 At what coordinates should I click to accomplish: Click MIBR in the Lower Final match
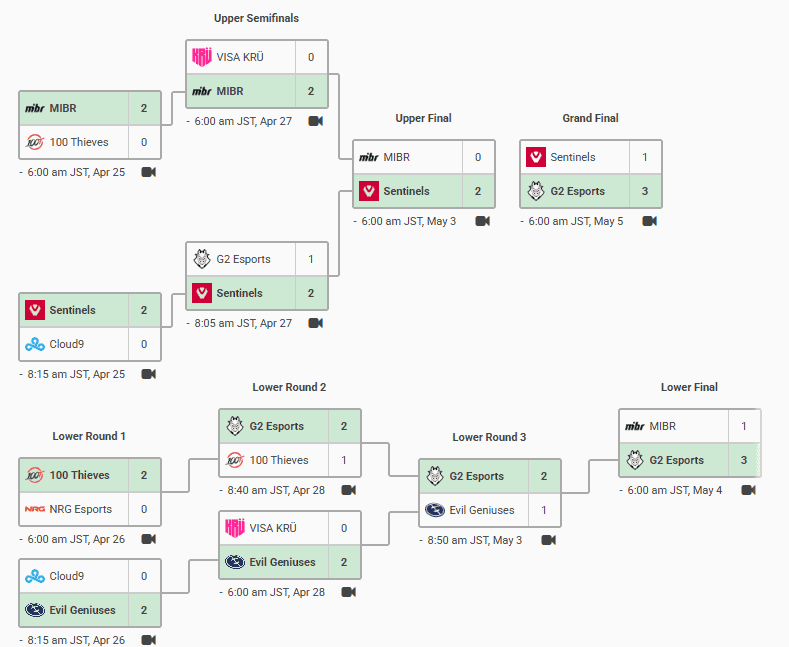[x=662, y=426]
